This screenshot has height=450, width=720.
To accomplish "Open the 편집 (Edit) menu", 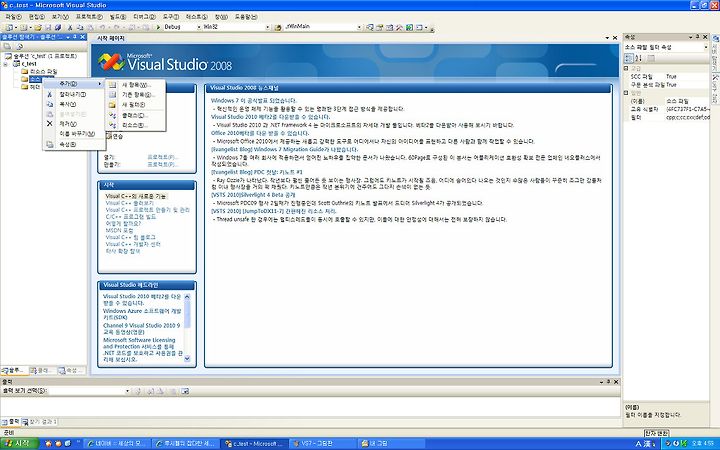I will tap(36, 17).
